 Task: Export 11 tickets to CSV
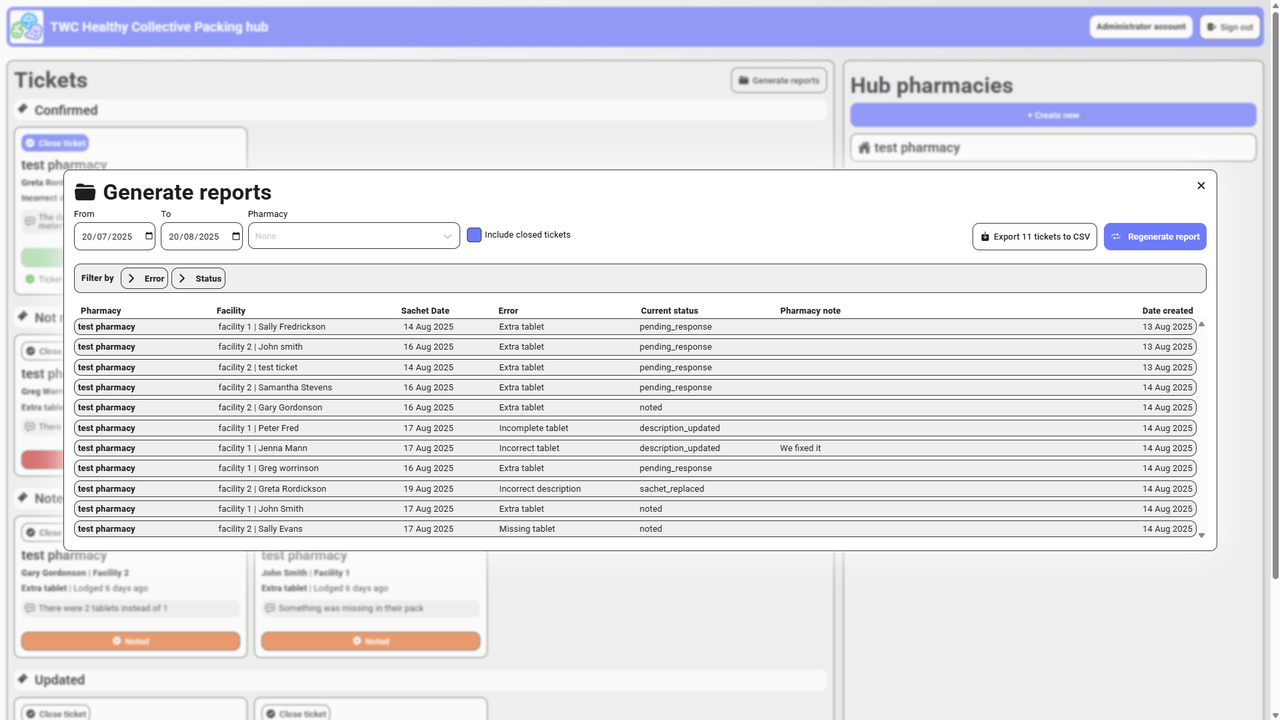[1034, 237]
